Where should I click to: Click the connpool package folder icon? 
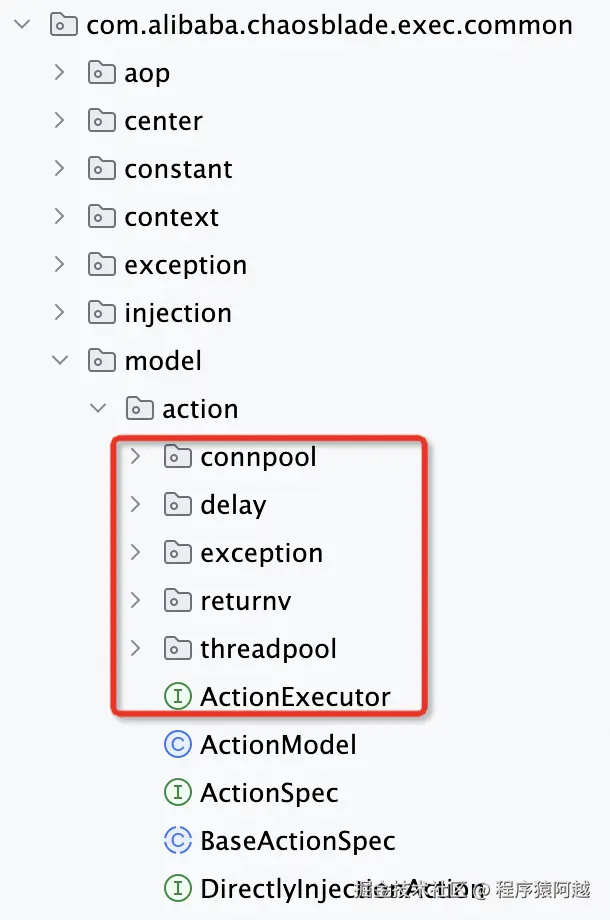pos(177,457)
